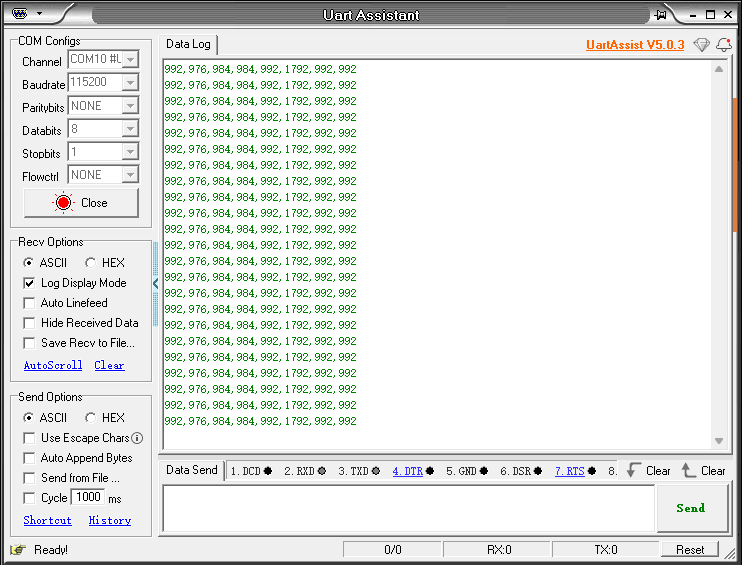Click the RXD signal indicator
The image size is (742, 565).
(322, 471)
